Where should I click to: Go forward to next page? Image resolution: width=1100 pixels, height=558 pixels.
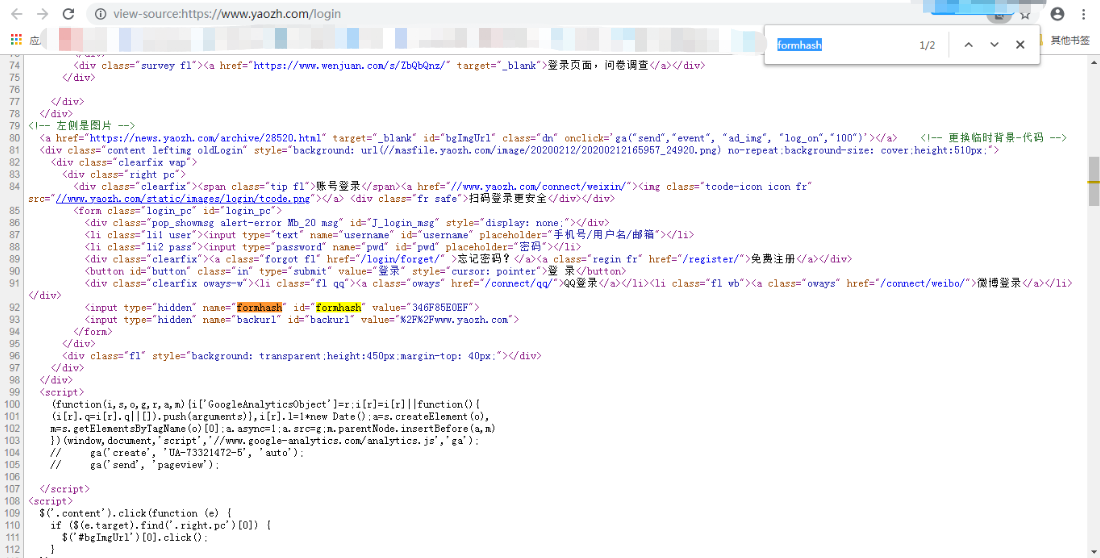point(42,14)
